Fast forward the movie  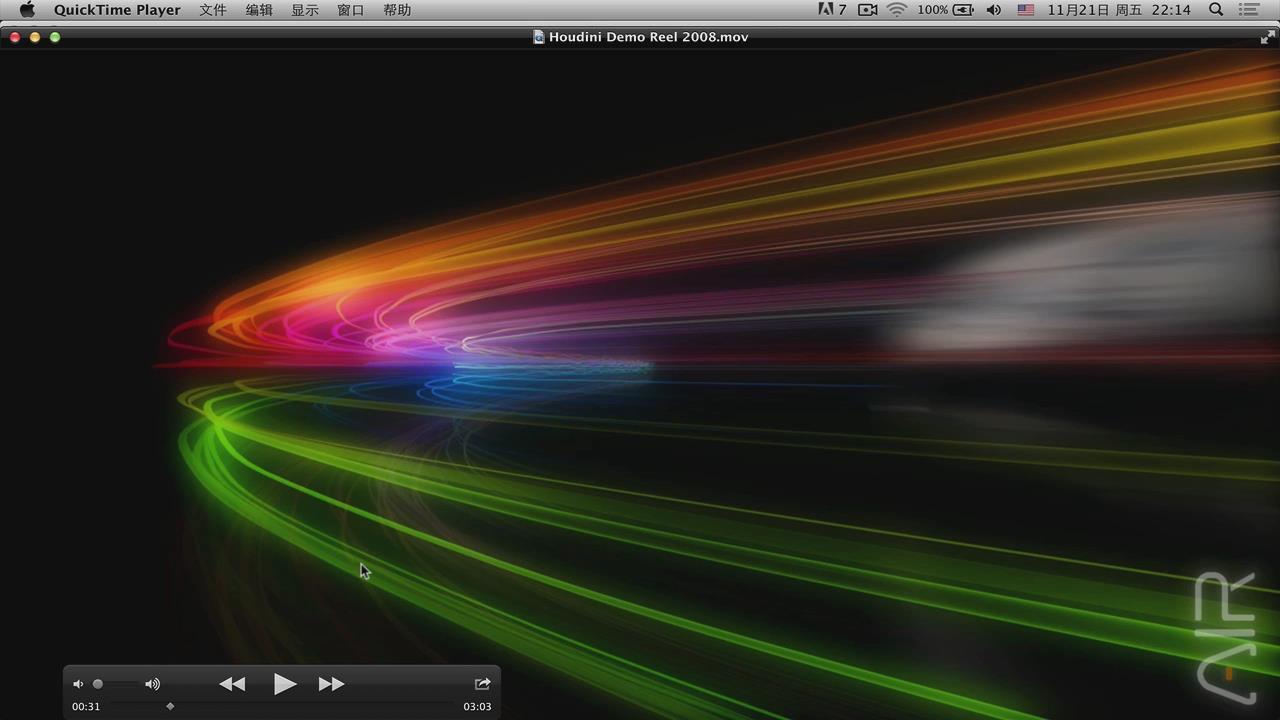pos(331,684)
